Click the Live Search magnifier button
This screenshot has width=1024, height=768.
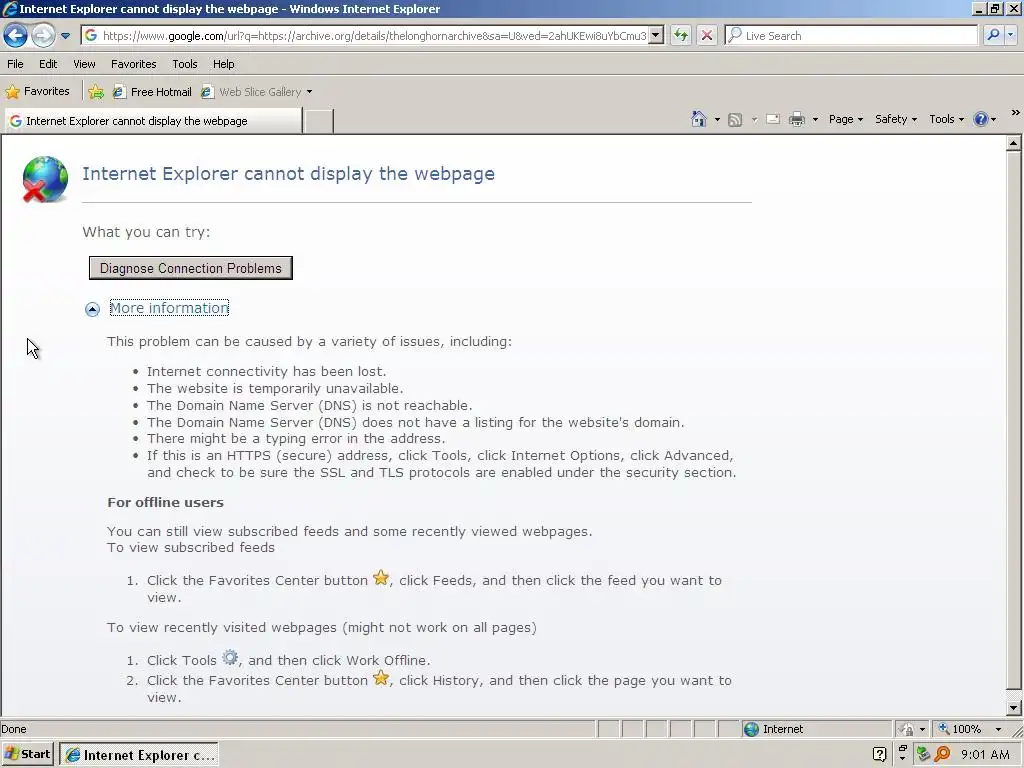993,35
